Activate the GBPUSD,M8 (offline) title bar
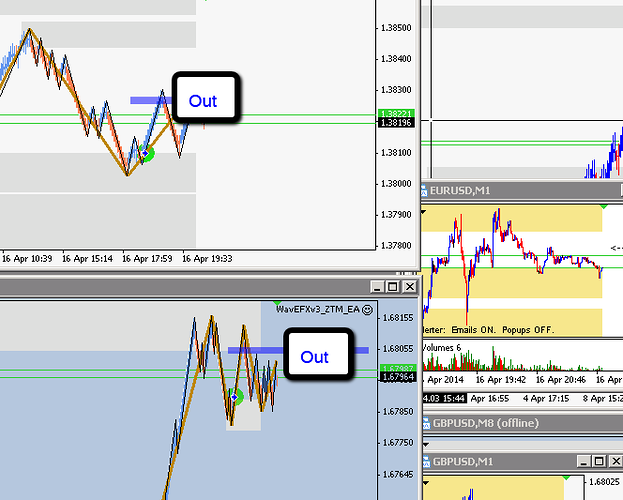This screenshot has height=500, width=623. (x=522, y=423)
